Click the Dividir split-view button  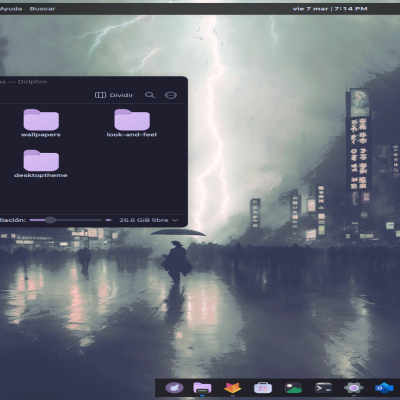[x=114, y=95]
